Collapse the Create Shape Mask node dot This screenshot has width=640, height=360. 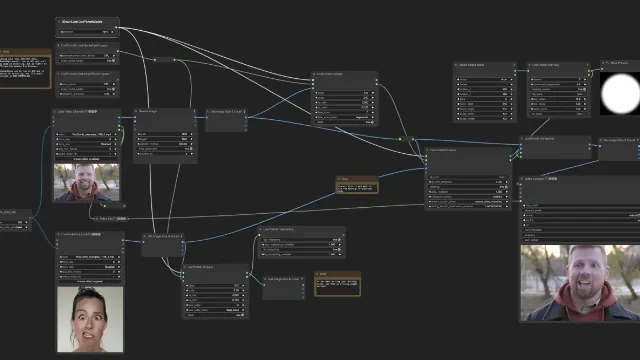point(456,65)
